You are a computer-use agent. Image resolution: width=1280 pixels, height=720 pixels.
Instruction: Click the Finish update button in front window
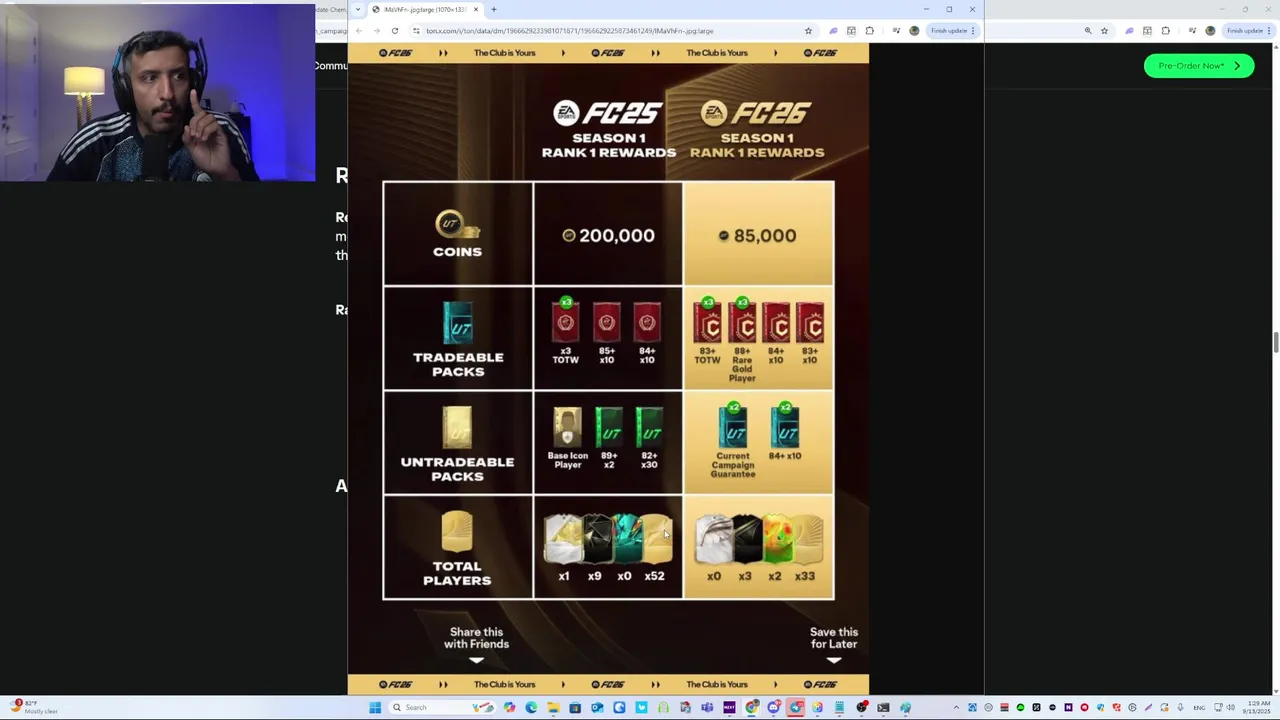click(952, 31)
